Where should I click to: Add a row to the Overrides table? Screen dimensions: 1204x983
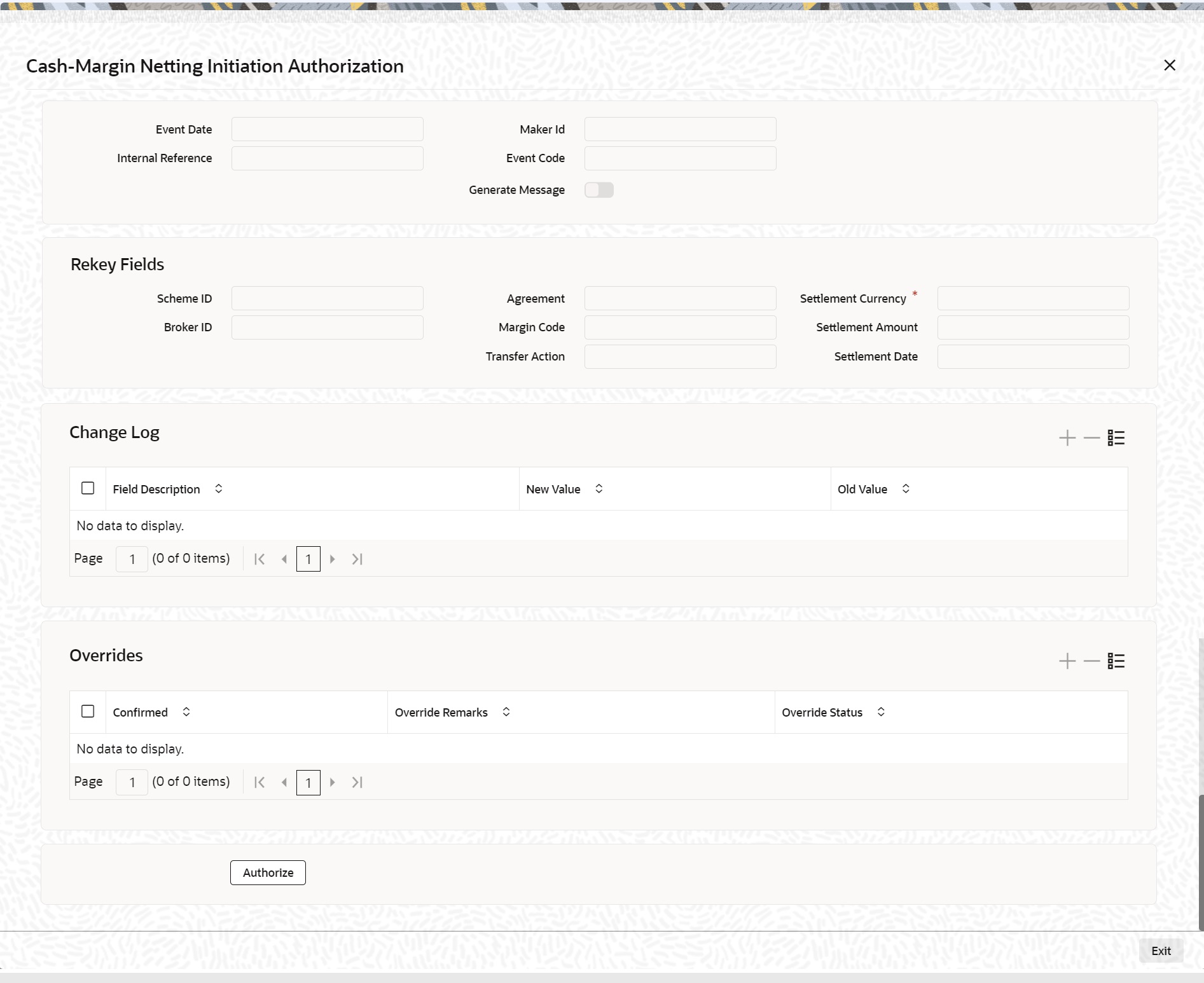[x=1067, y=661]
